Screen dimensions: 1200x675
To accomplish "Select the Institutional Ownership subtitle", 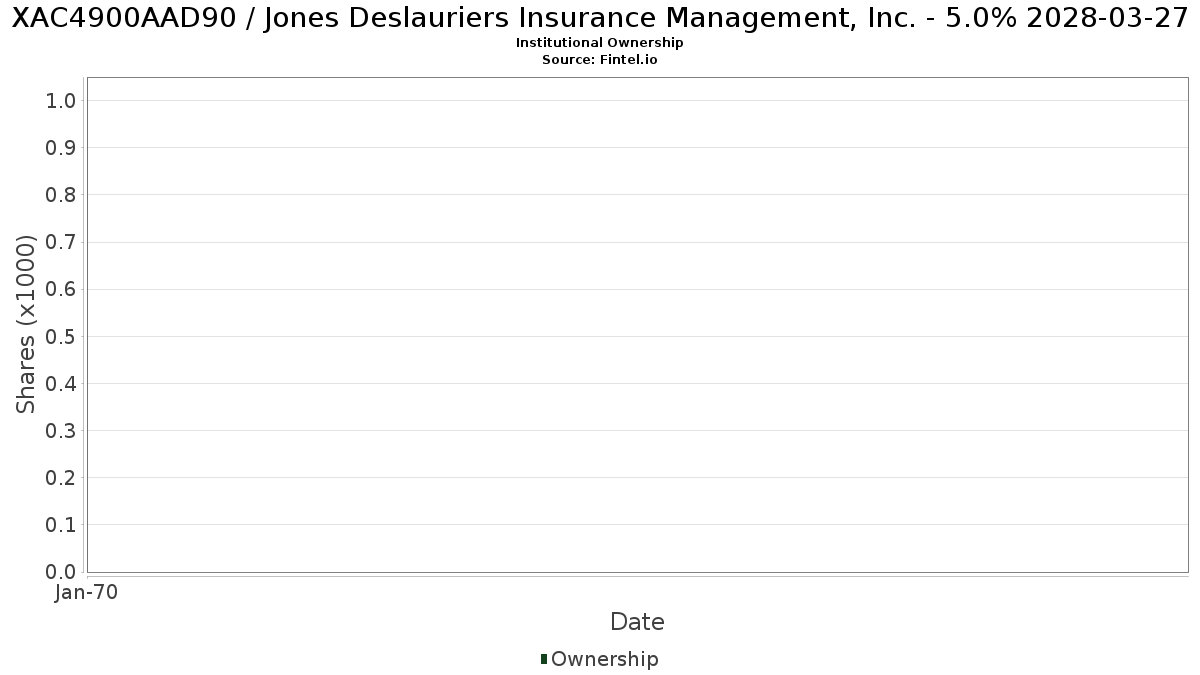I will pos(600,43).
